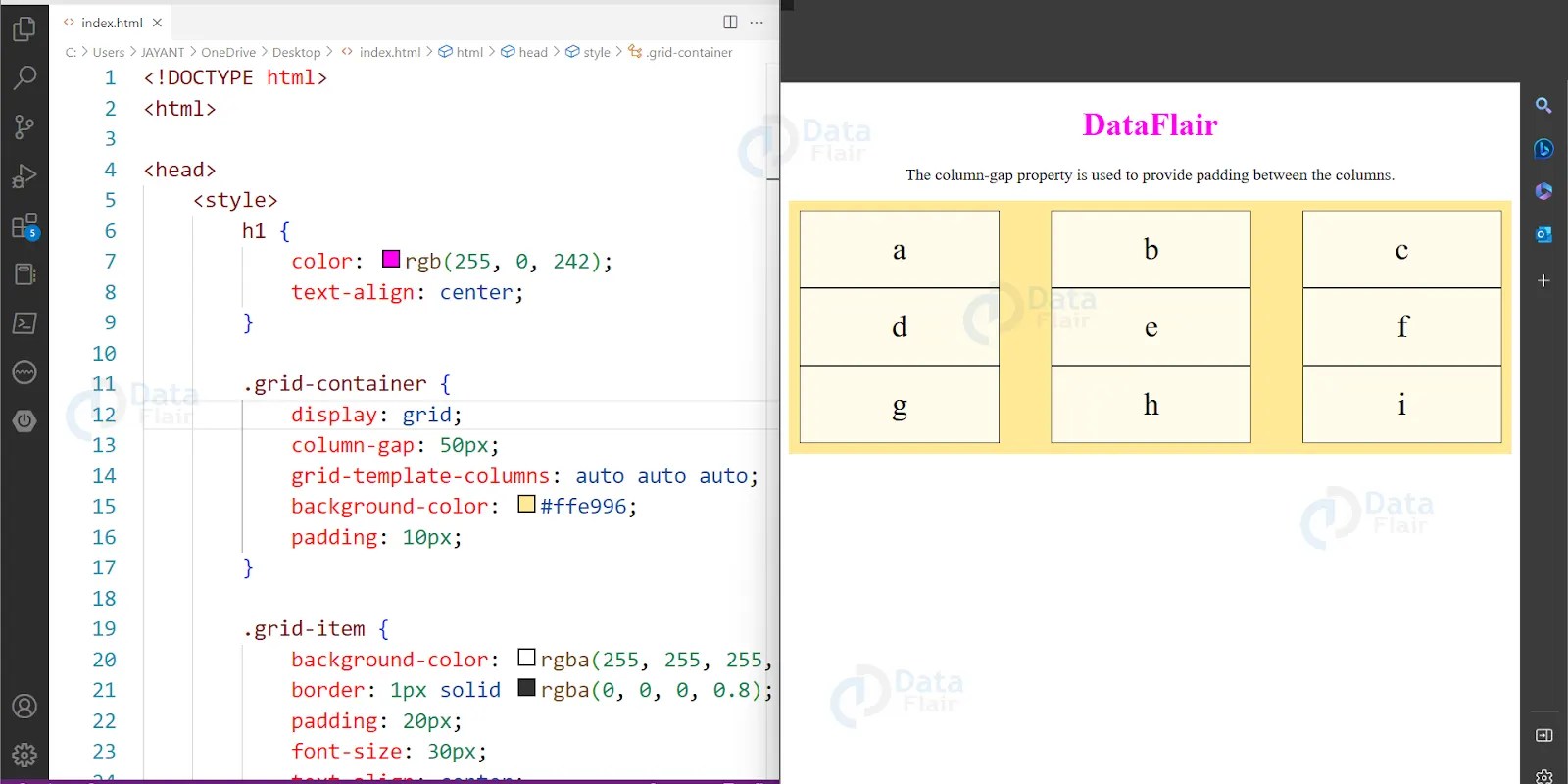Click grid cell 'a' in the browser preview
1568x784 pixels.
coord(900,249)
